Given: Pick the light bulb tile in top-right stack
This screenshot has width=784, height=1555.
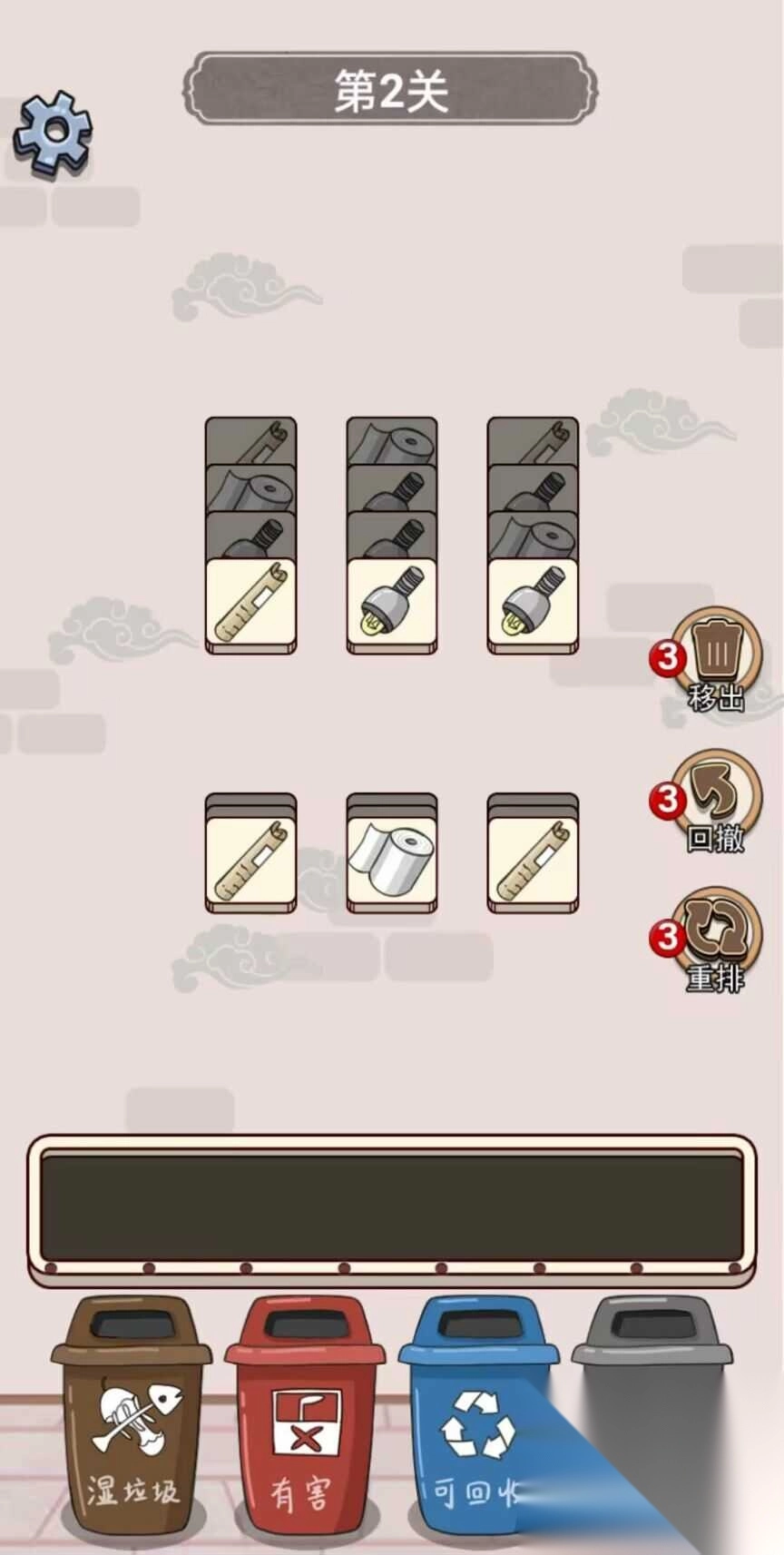Looking at the screenshot, I should tap(533, 605).
